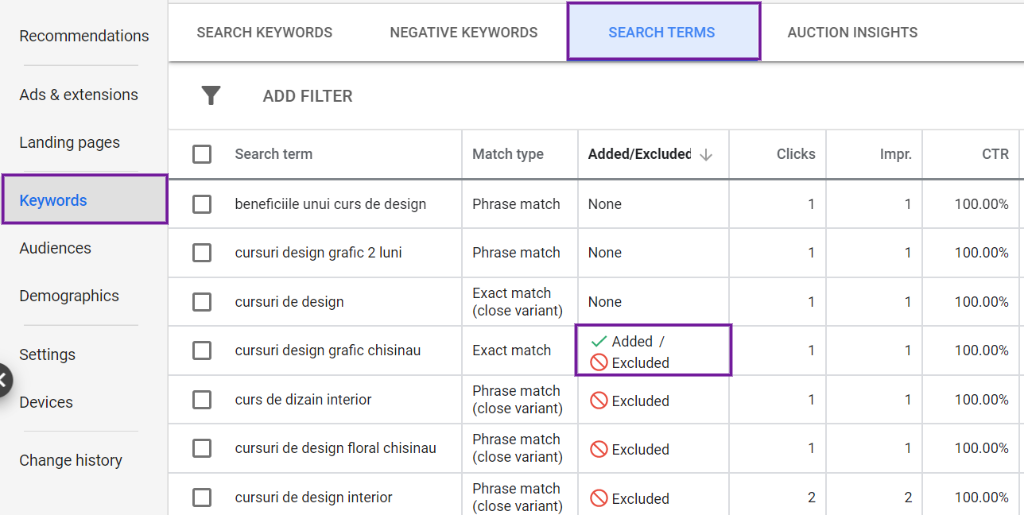Click the term curs de dizain interior
This screenshot has width=1024, height=515.
coord(303,399)
